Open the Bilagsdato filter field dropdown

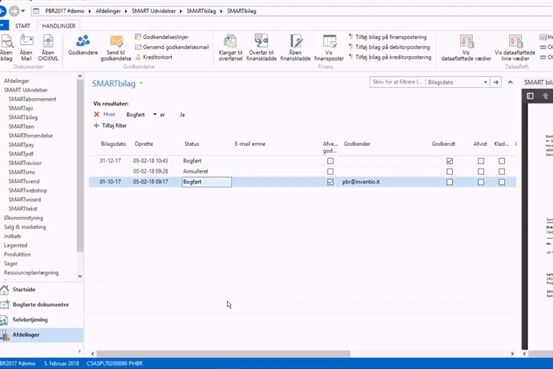click(485, 82)
